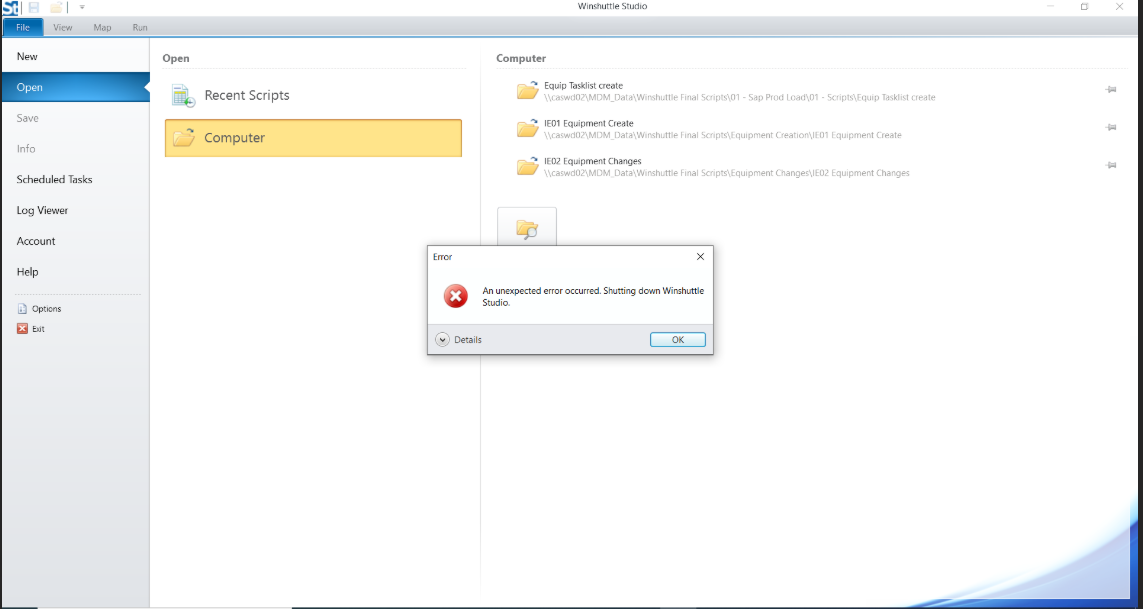Viewport: 1143px width, 609px height.
Task: Click the IE01 Equipment Create network path
Action: tap(722, 135)
